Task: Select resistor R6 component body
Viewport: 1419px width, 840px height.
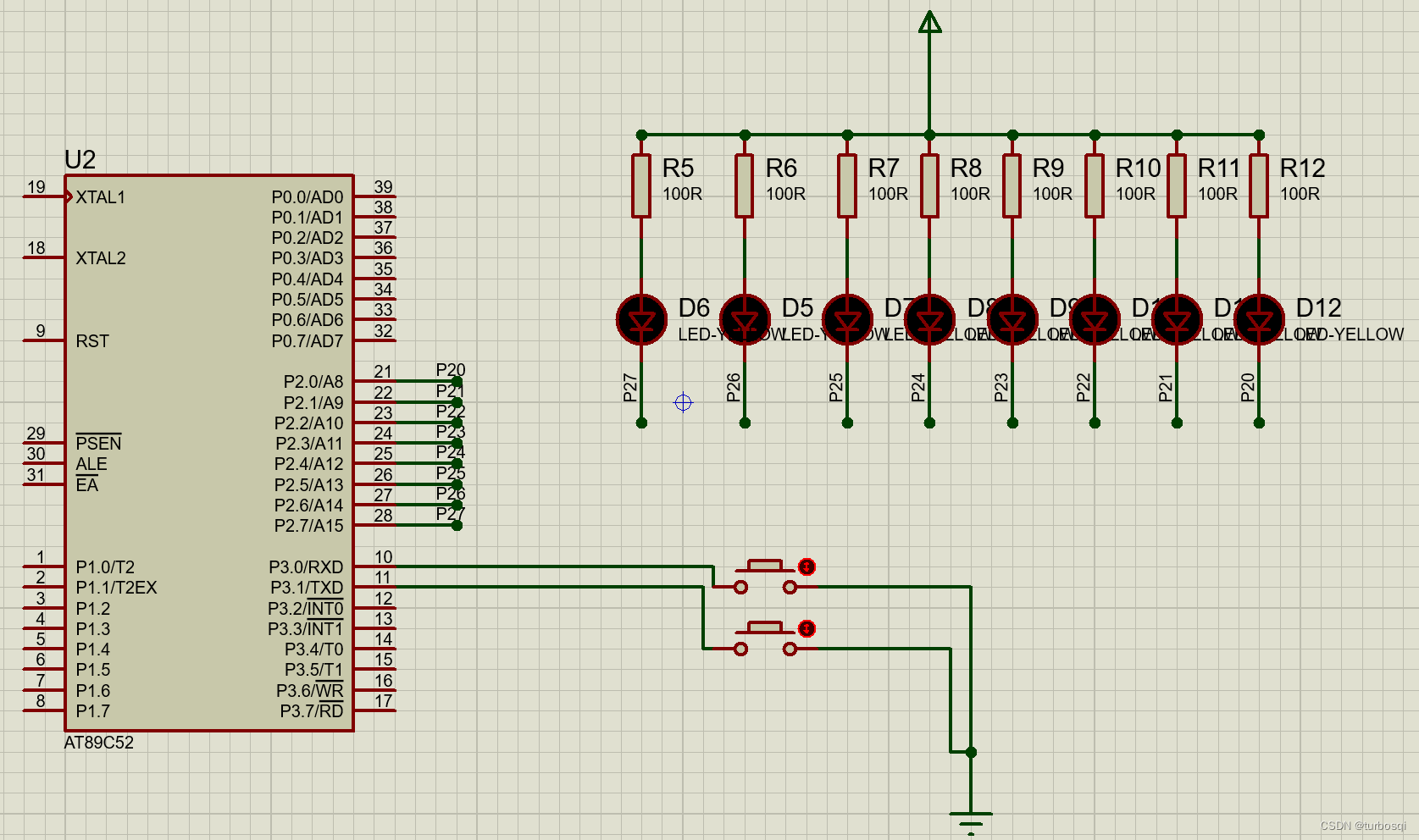Action: [745, 185]
